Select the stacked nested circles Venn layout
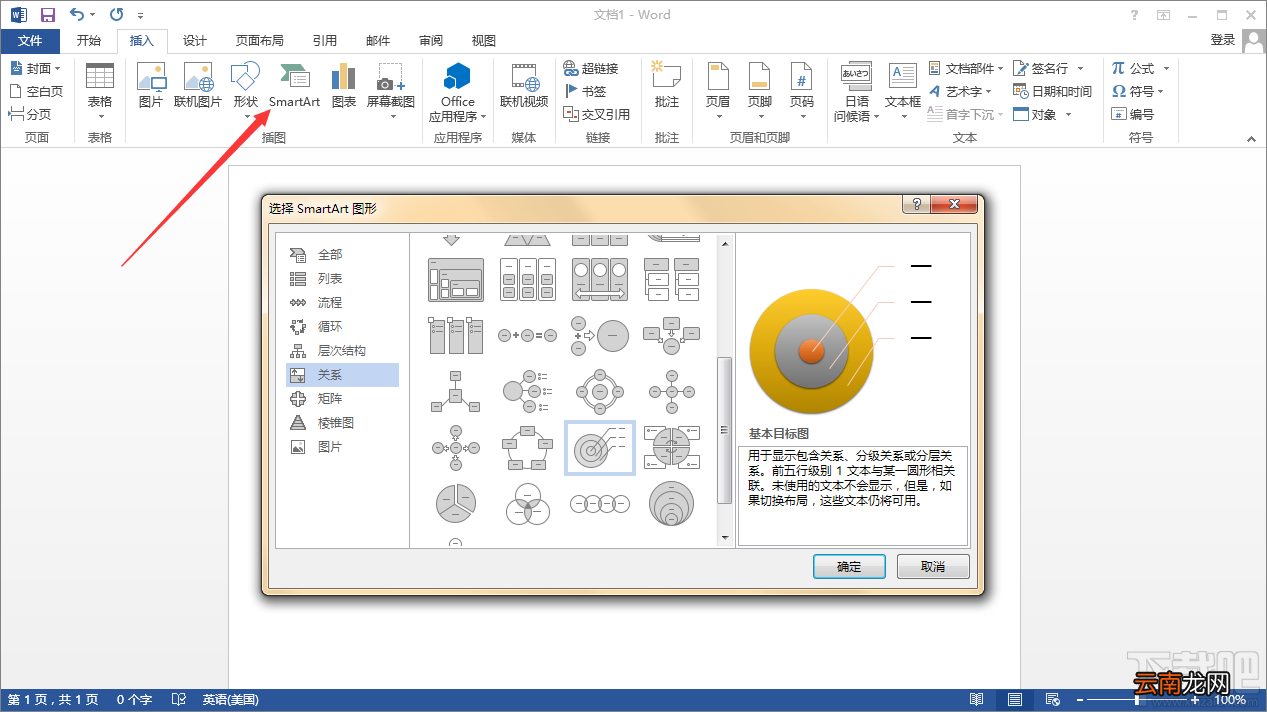 pos(672,504)
